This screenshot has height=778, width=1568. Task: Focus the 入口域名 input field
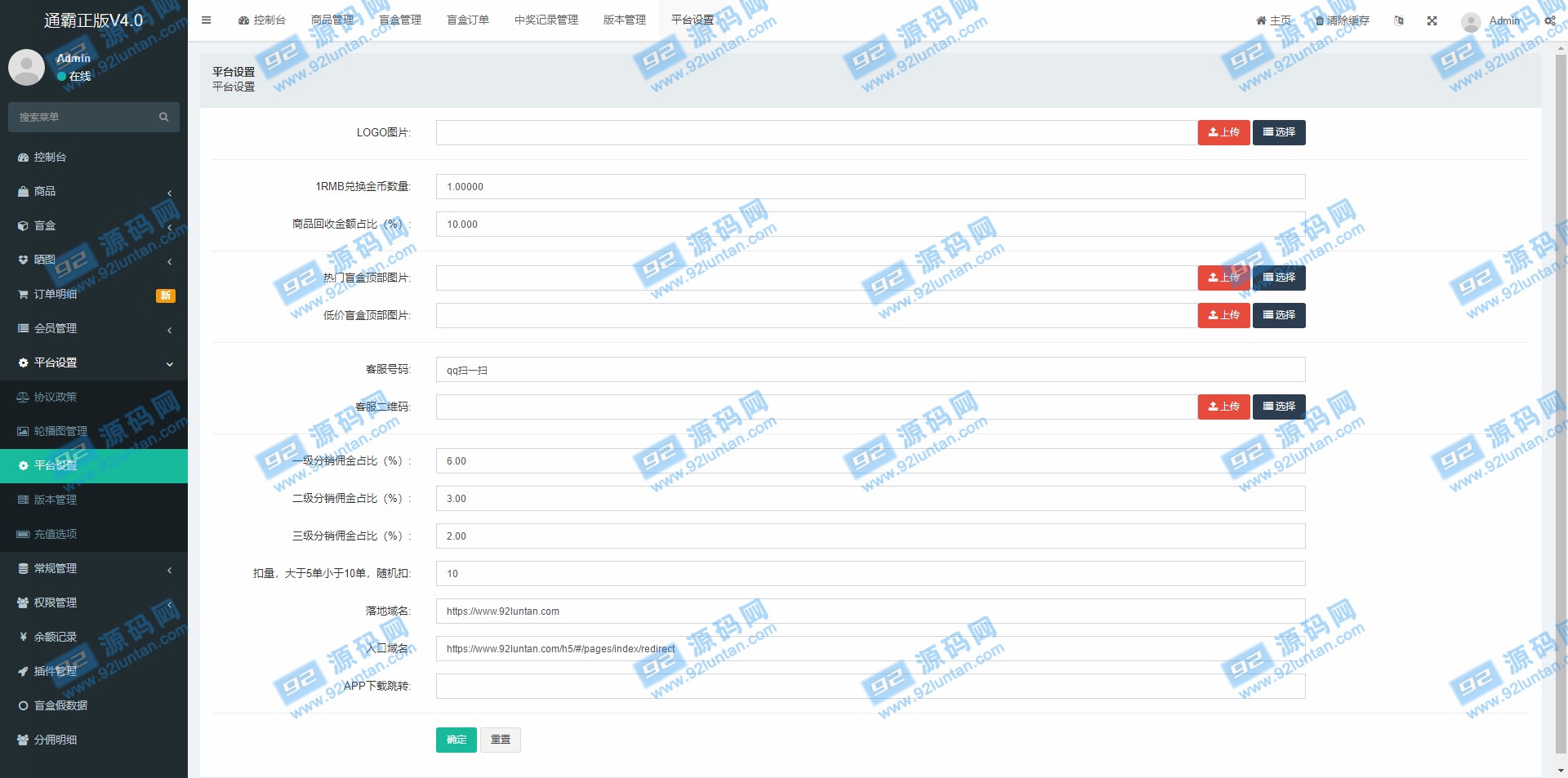click(871, 648)
